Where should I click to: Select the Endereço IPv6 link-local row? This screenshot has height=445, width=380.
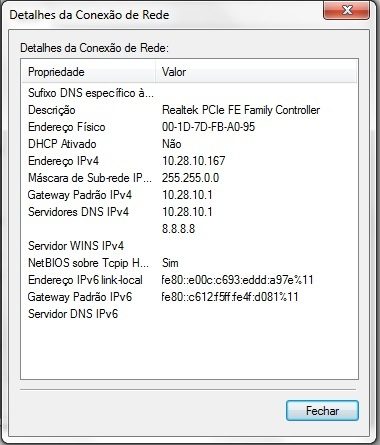click(x=189, y=280)
